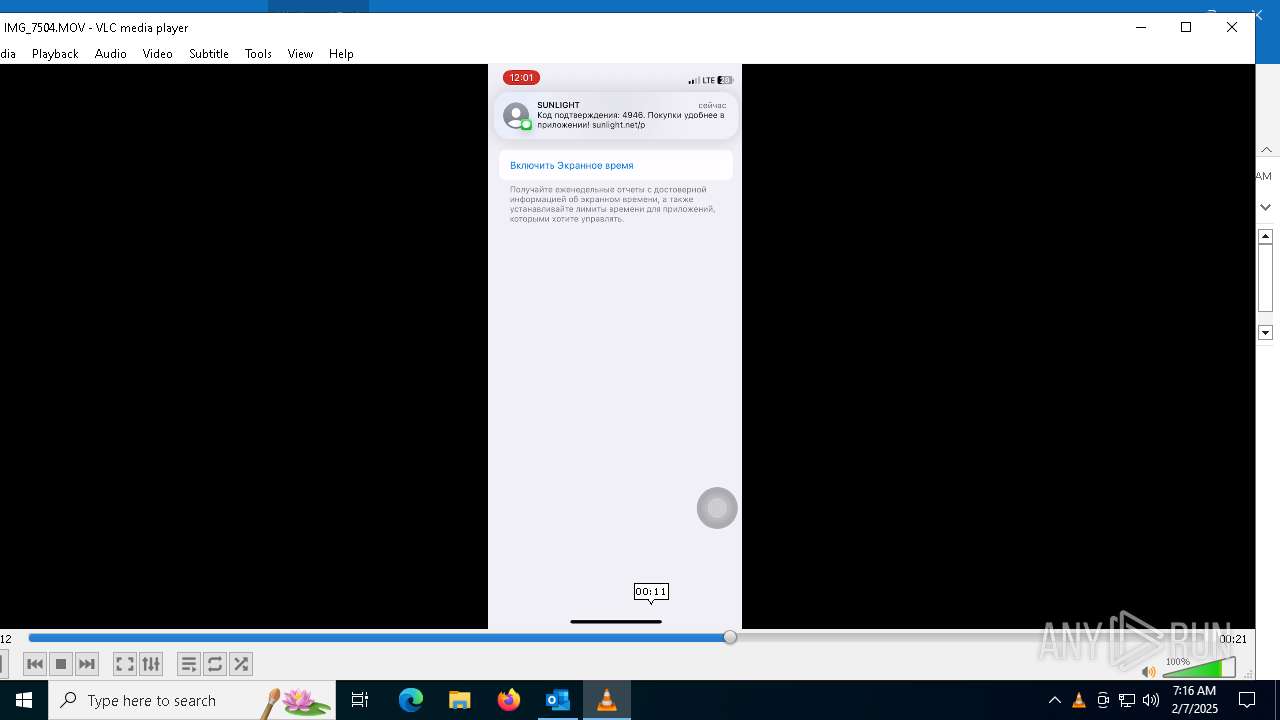Open the Windows Start menu
This screenshot has height=720, width=1280.
(24, 700)
